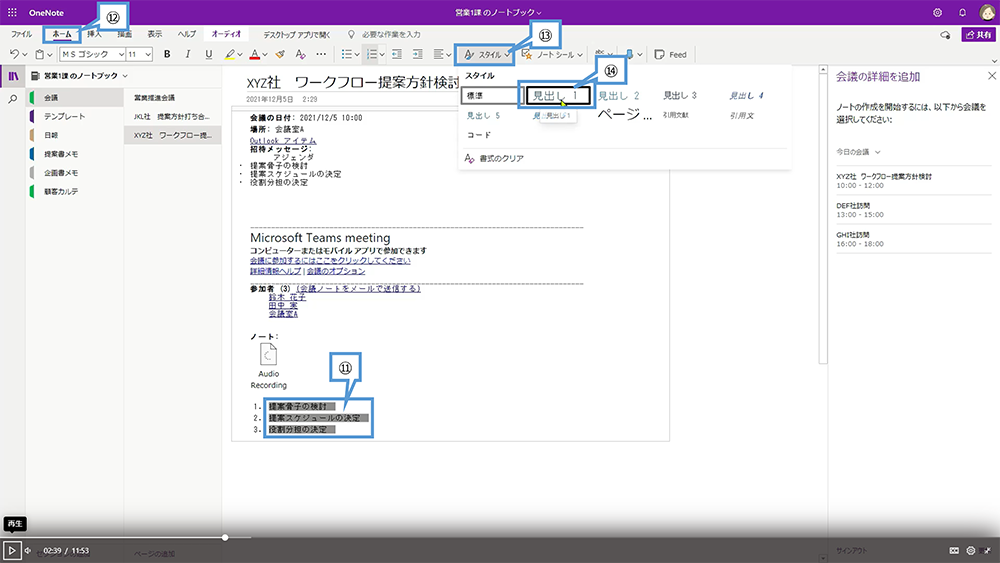Viewport: 1000px width, 563px height.
Task: Expand the font color dropdown arrow
Action: (x=265, y=55)
